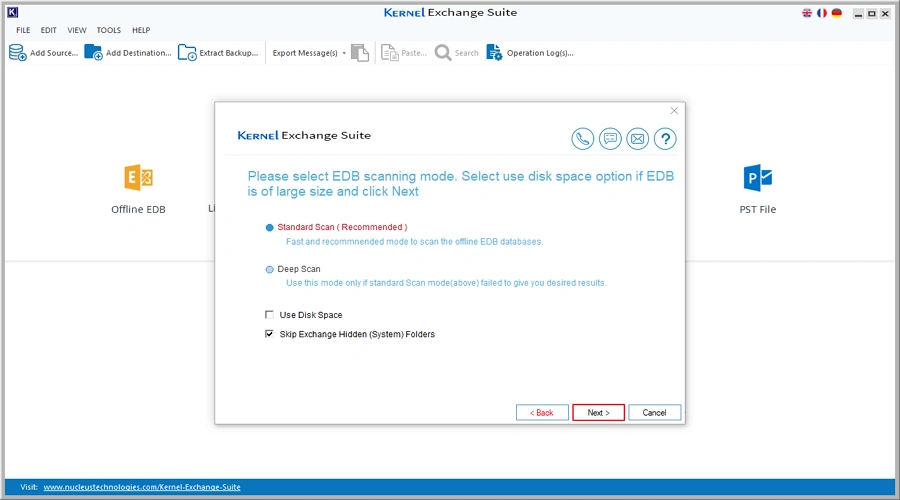Open the EDIT menu

pyautogui.click(x=49, y=30)
